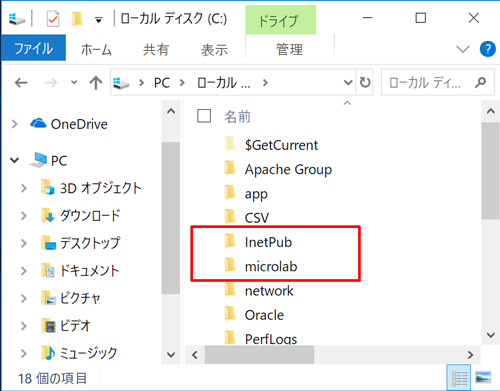Open the customize quick access toolbar dropdown
The width and height of the screenshot is (500, 391).
point(98,20)
